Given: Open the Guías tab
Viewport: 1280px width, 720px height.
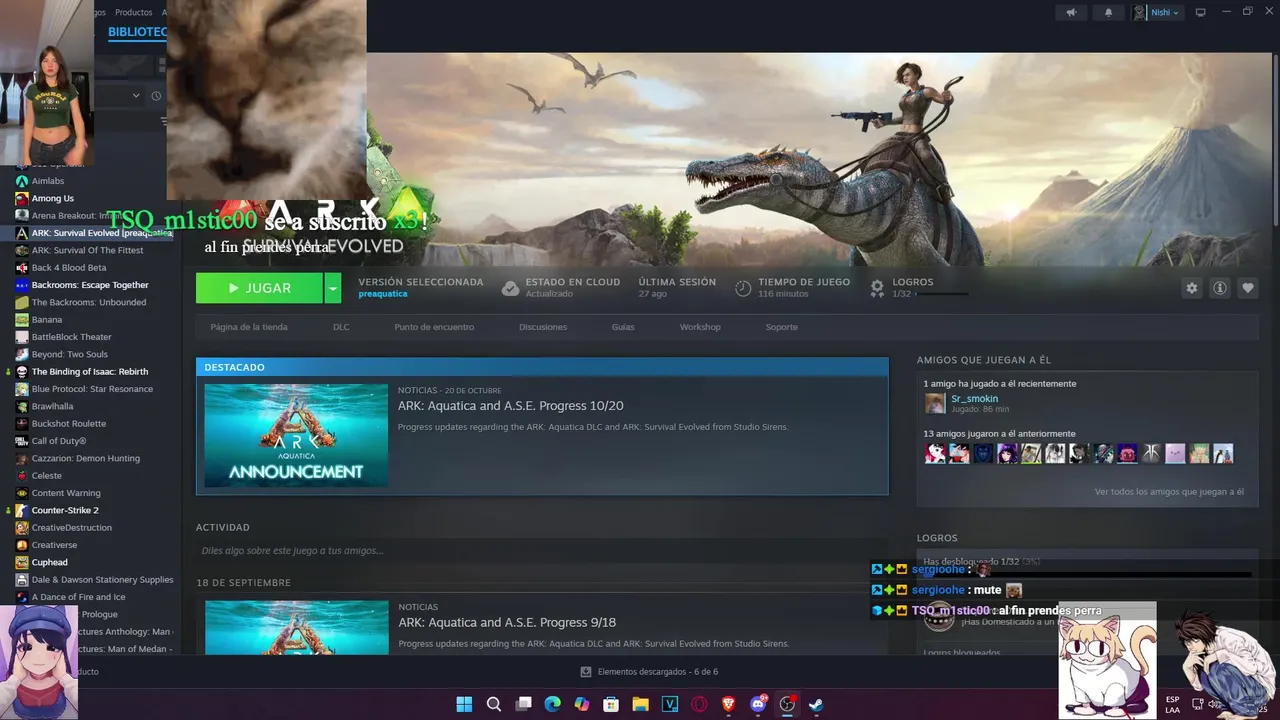Looking at the screenshot, I should 623,327.
